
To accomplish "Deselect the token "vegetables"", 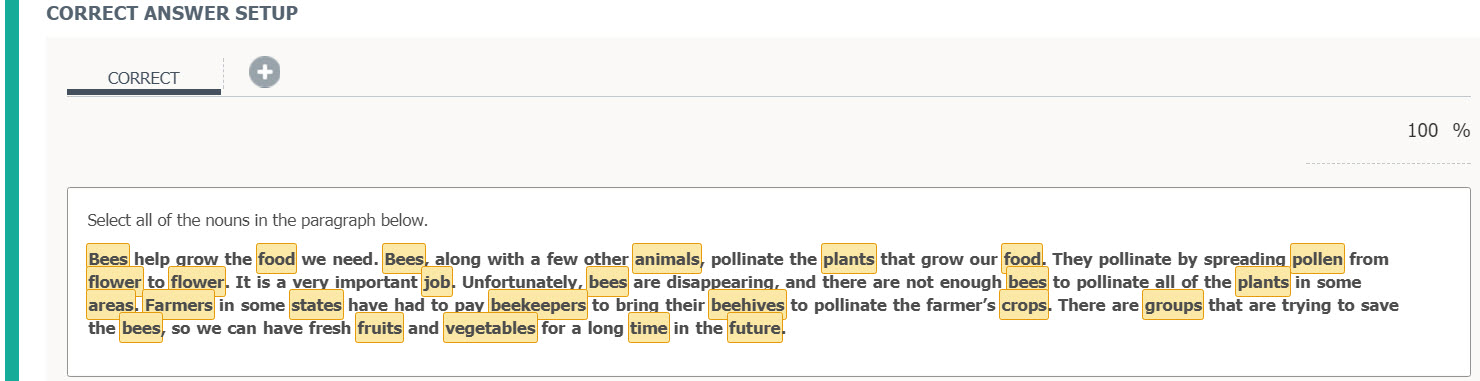I will 490,328.
